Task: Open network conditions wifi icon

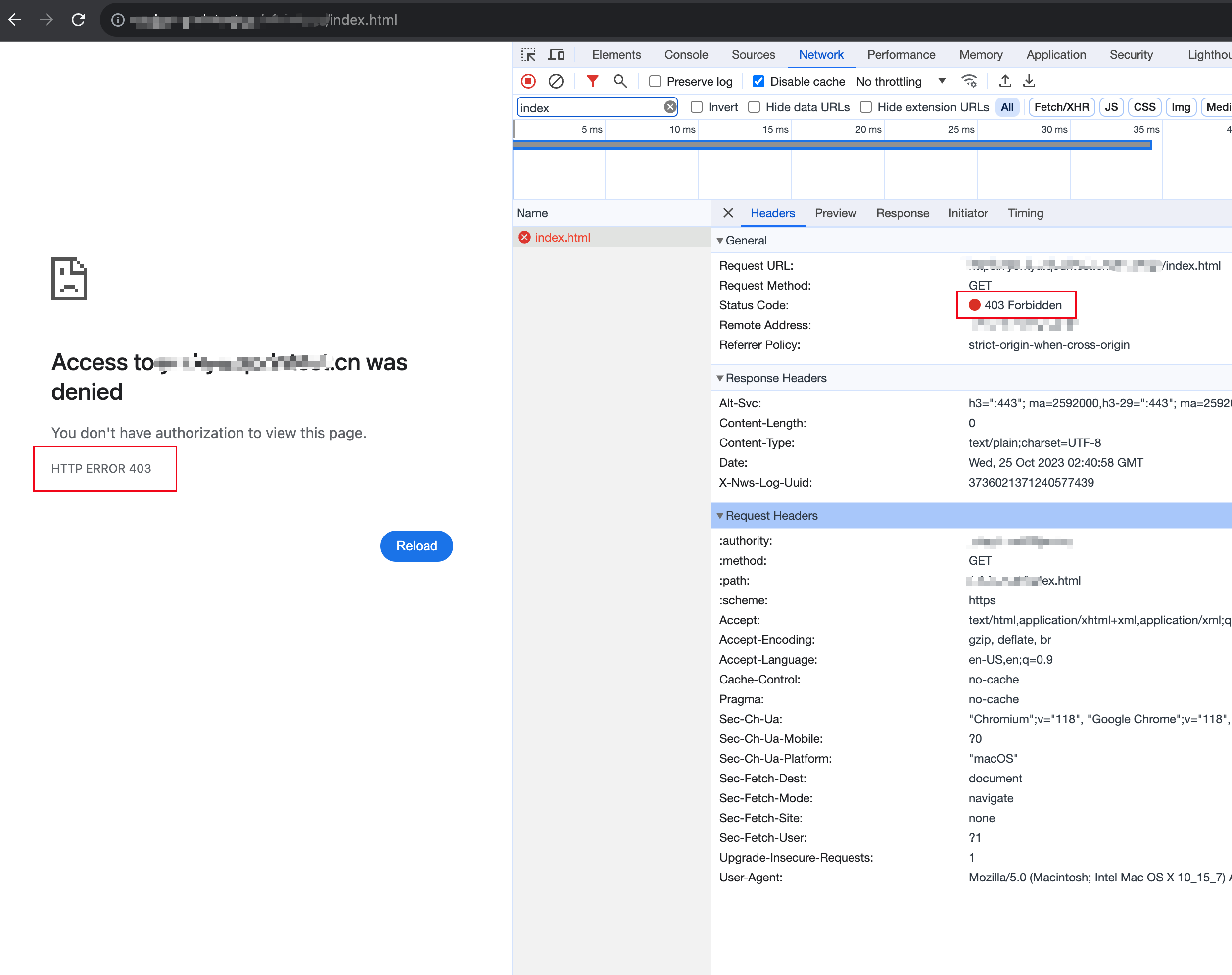Action: click(969, 82)
